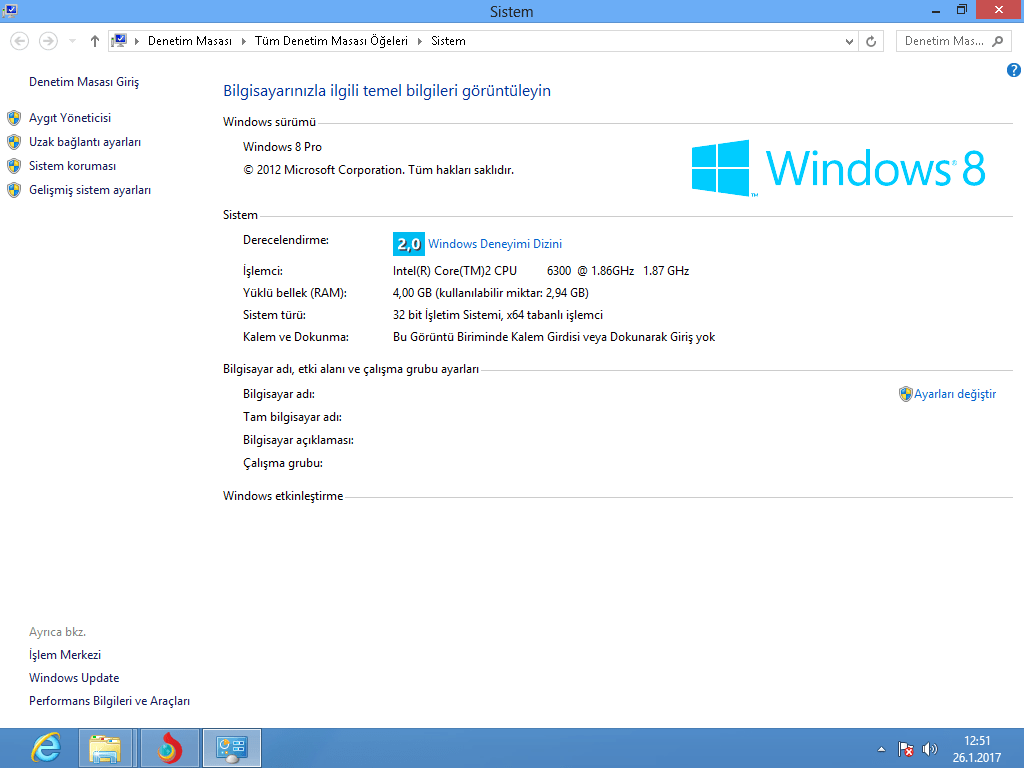
Task: Restore down the Sistem window
Action: [x=962, y=10]
